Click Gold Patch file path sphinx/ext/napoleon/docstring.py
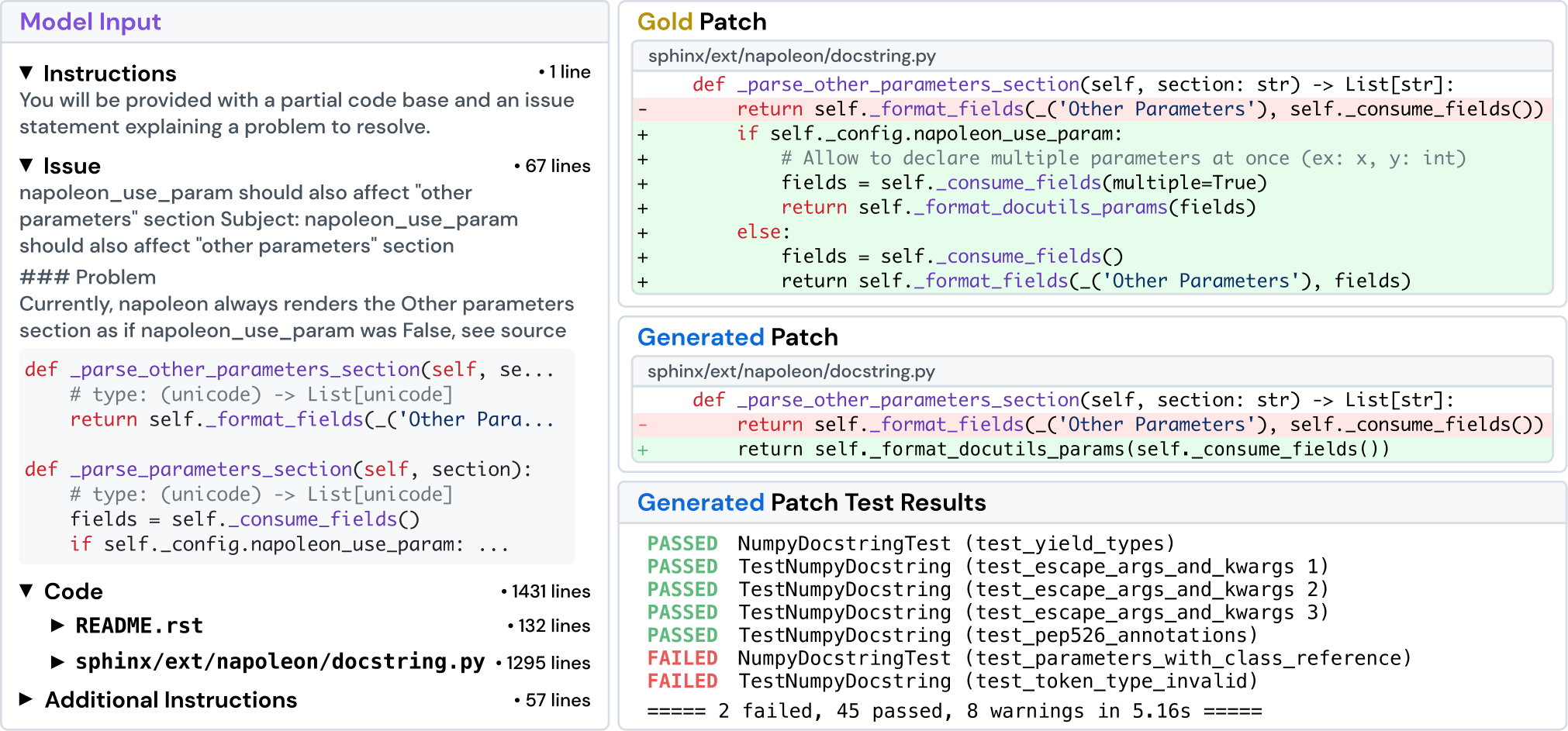Image resolution: width=1568 pixels, height=731 pixels. pos(792,56)
